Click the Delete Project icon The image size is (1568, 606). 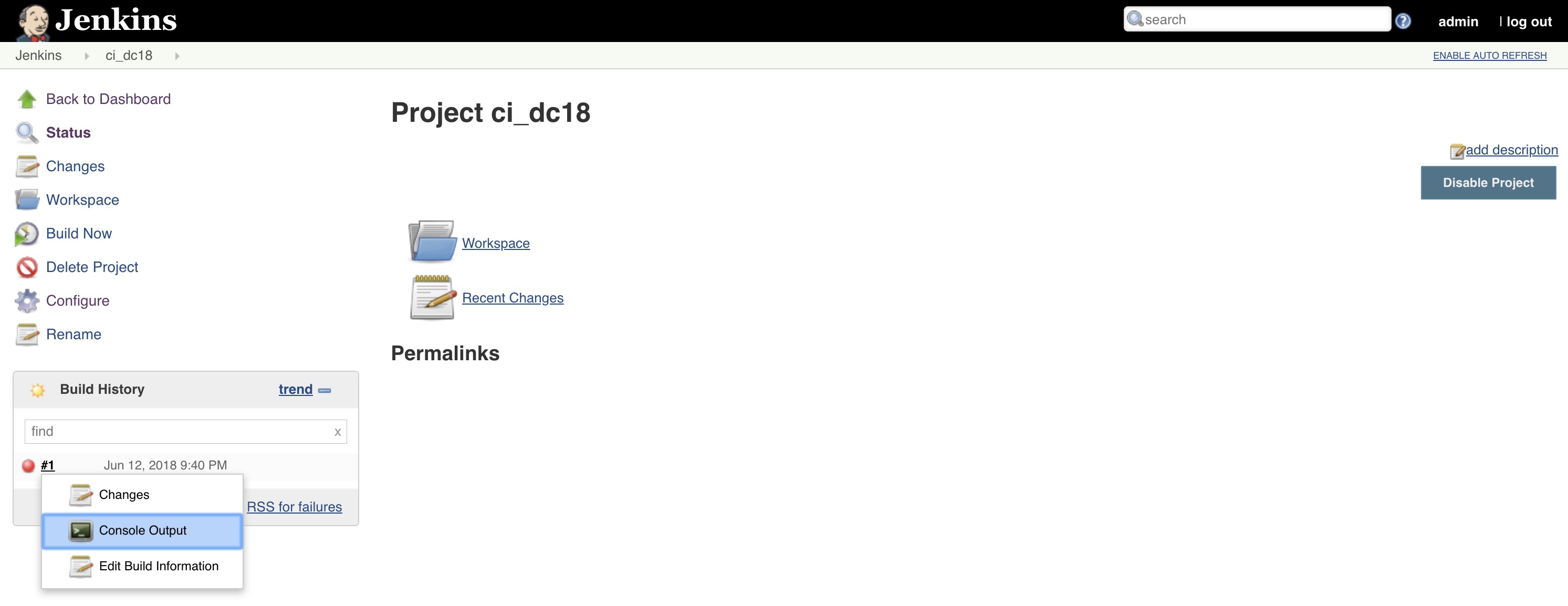tap(27, 266)
